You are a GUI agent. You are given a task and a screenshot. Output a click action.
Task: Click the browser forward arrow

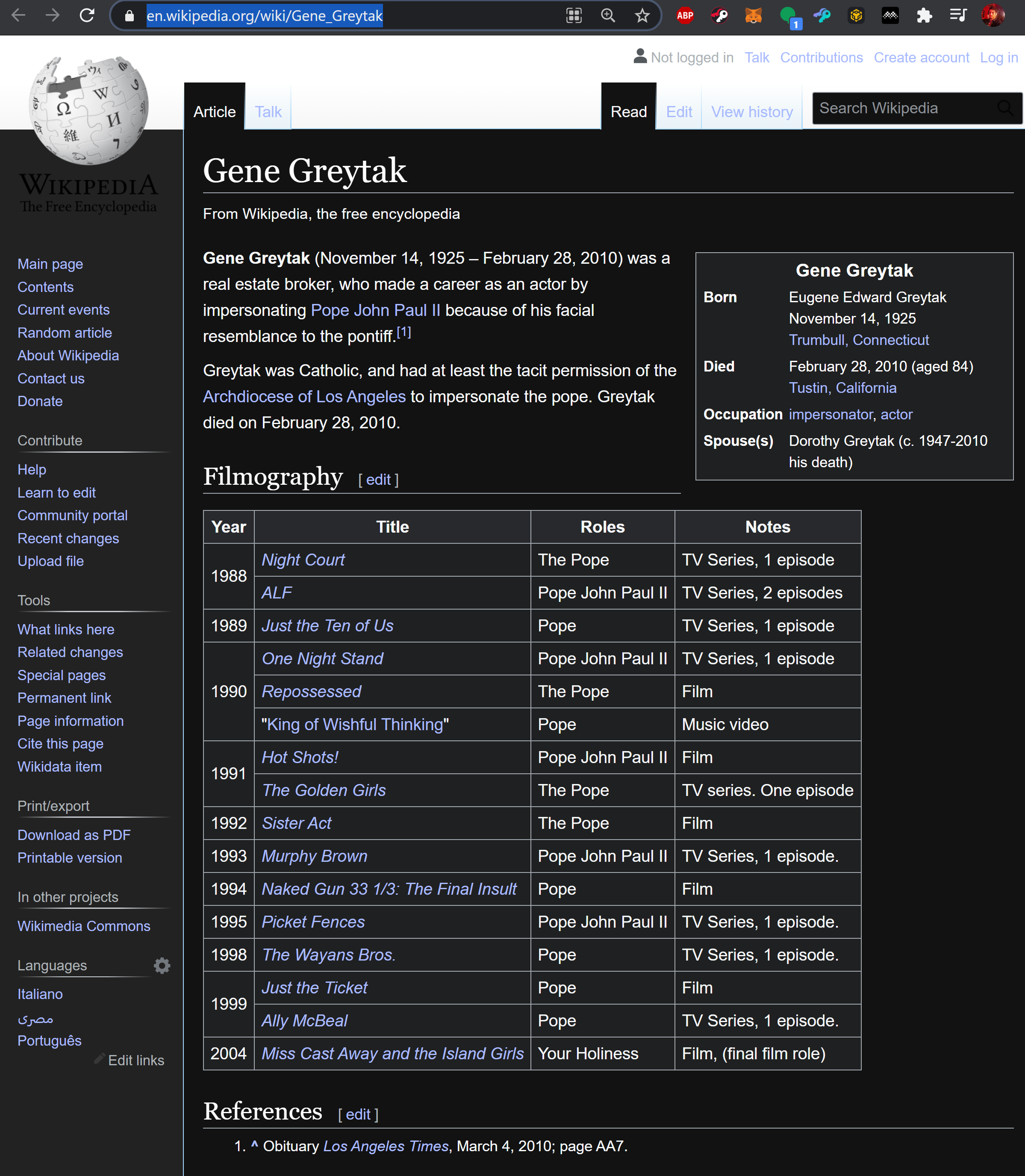[53, 15]
